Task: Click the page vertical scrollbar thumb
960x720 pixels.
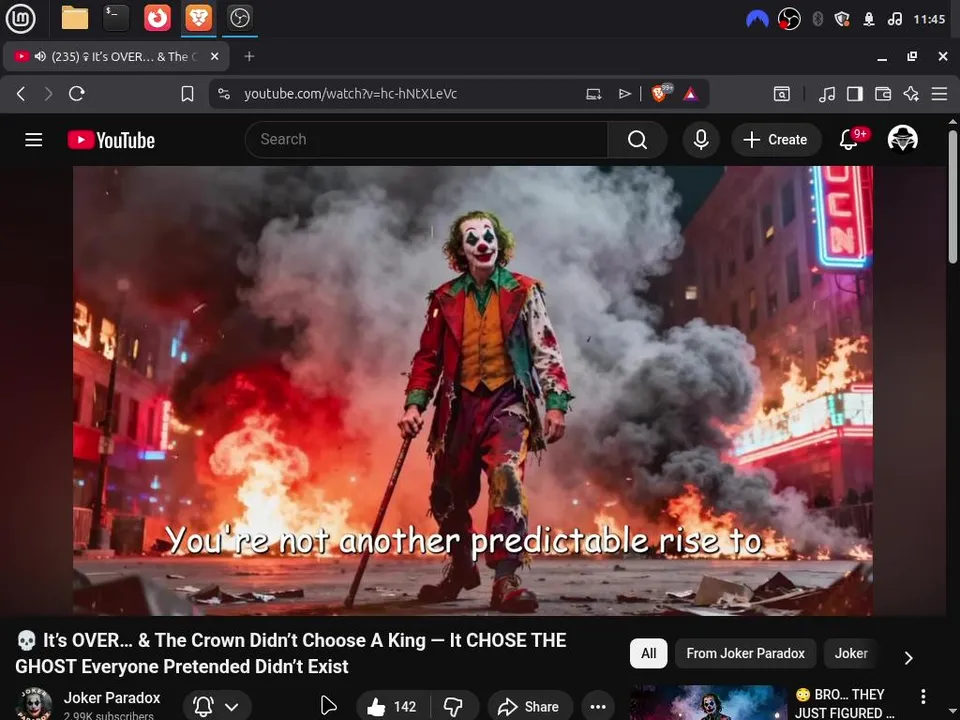Action: point(953,196)
